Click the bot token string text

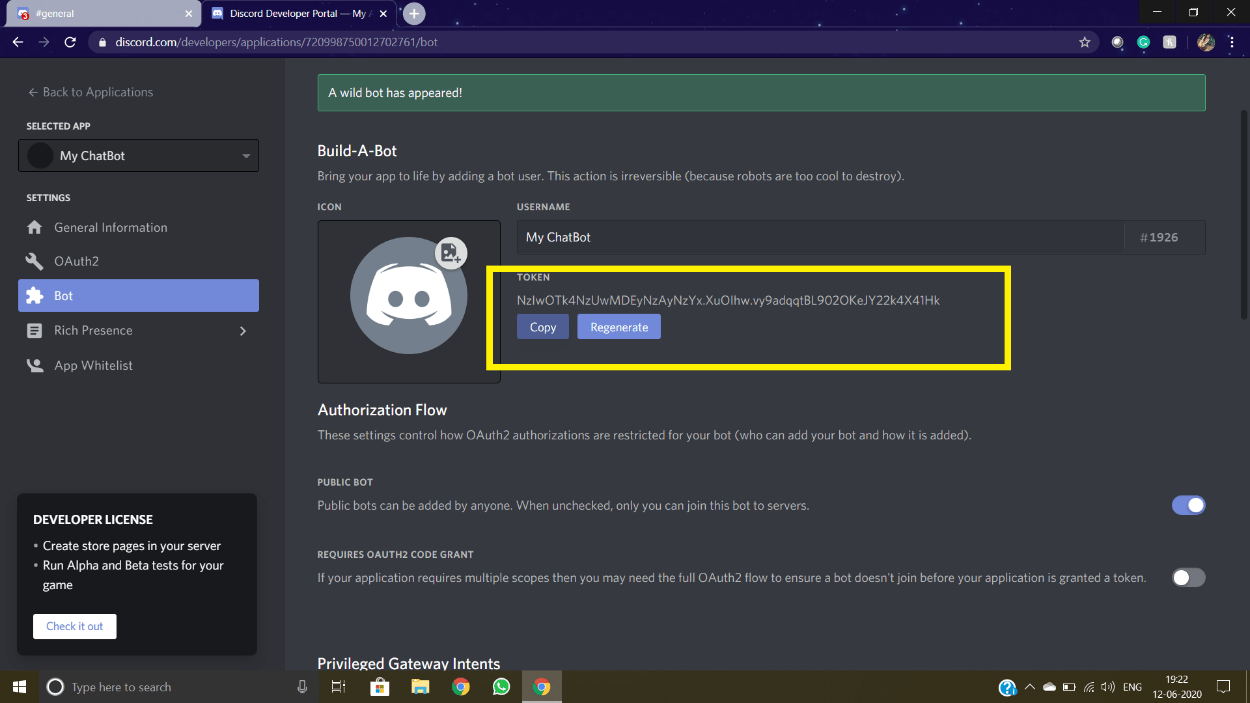pos(728,300)
